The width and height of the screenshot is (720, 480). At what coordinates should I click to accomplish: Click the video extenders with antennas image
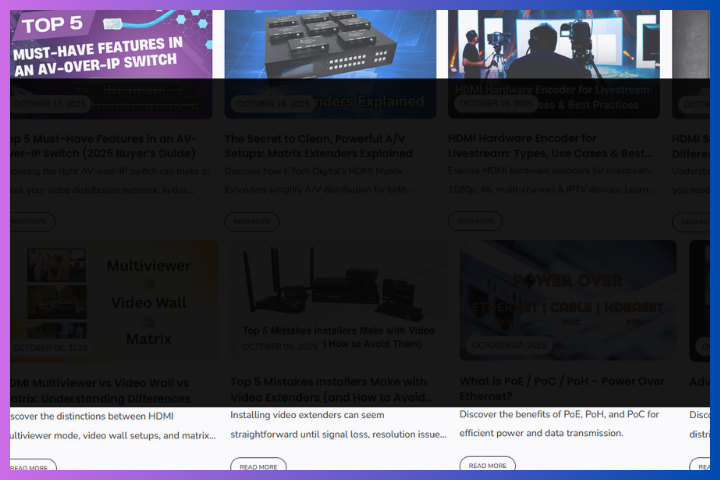[338, 300]
